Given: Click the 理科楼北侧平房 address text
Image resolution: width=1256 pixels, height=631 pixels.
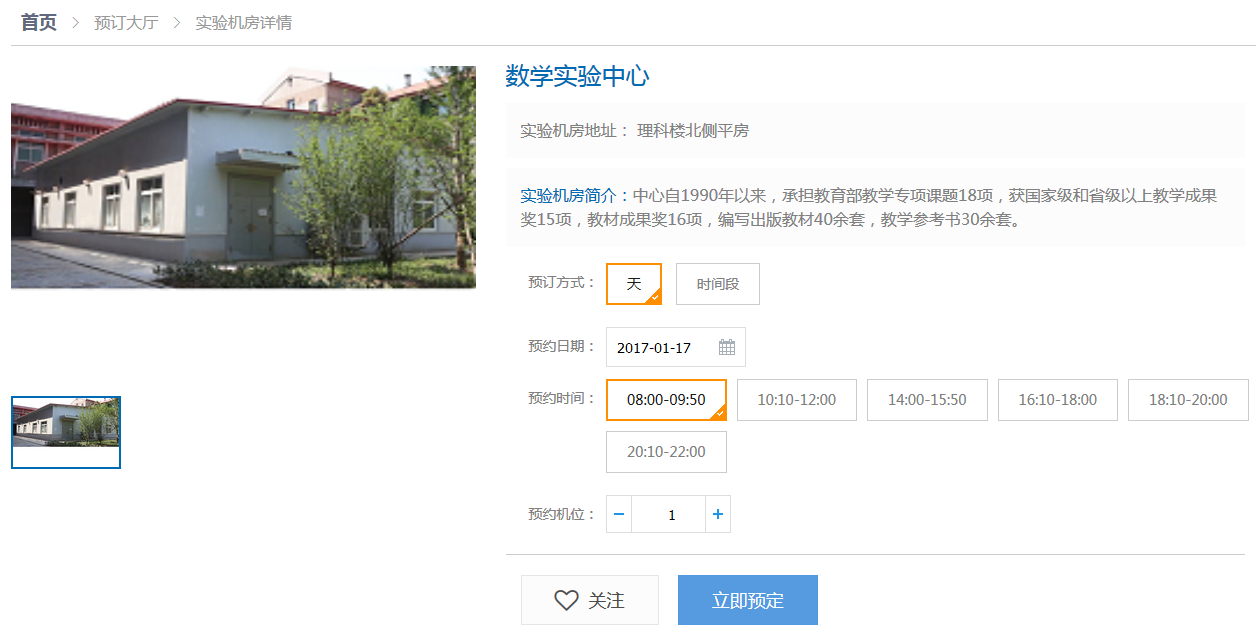Looking at the screenshot, I should [x=693, y=131].
